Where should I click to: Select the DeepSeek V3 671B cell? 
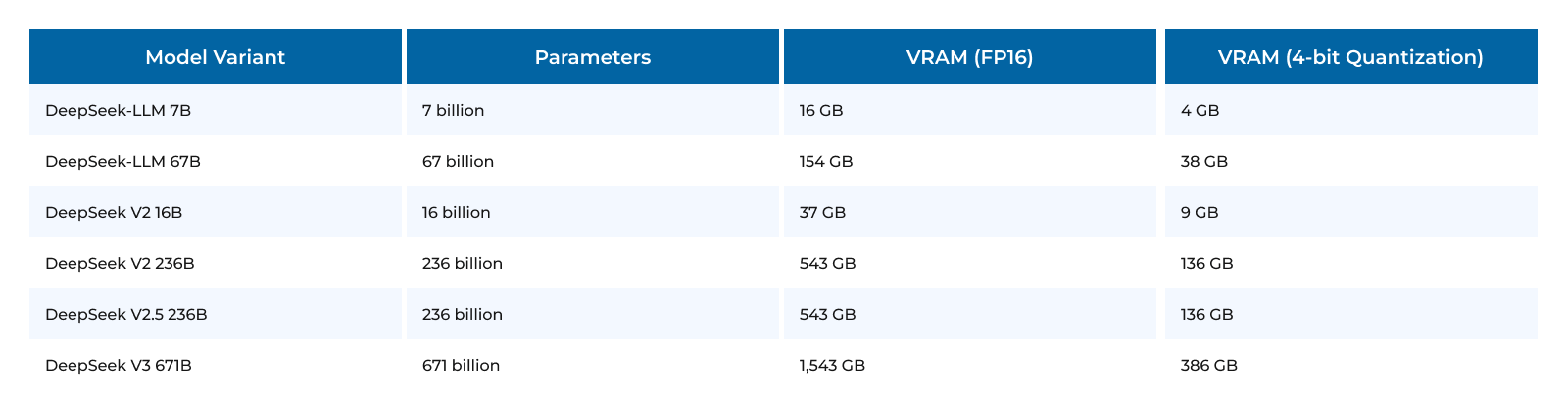[x=119, y=366]
